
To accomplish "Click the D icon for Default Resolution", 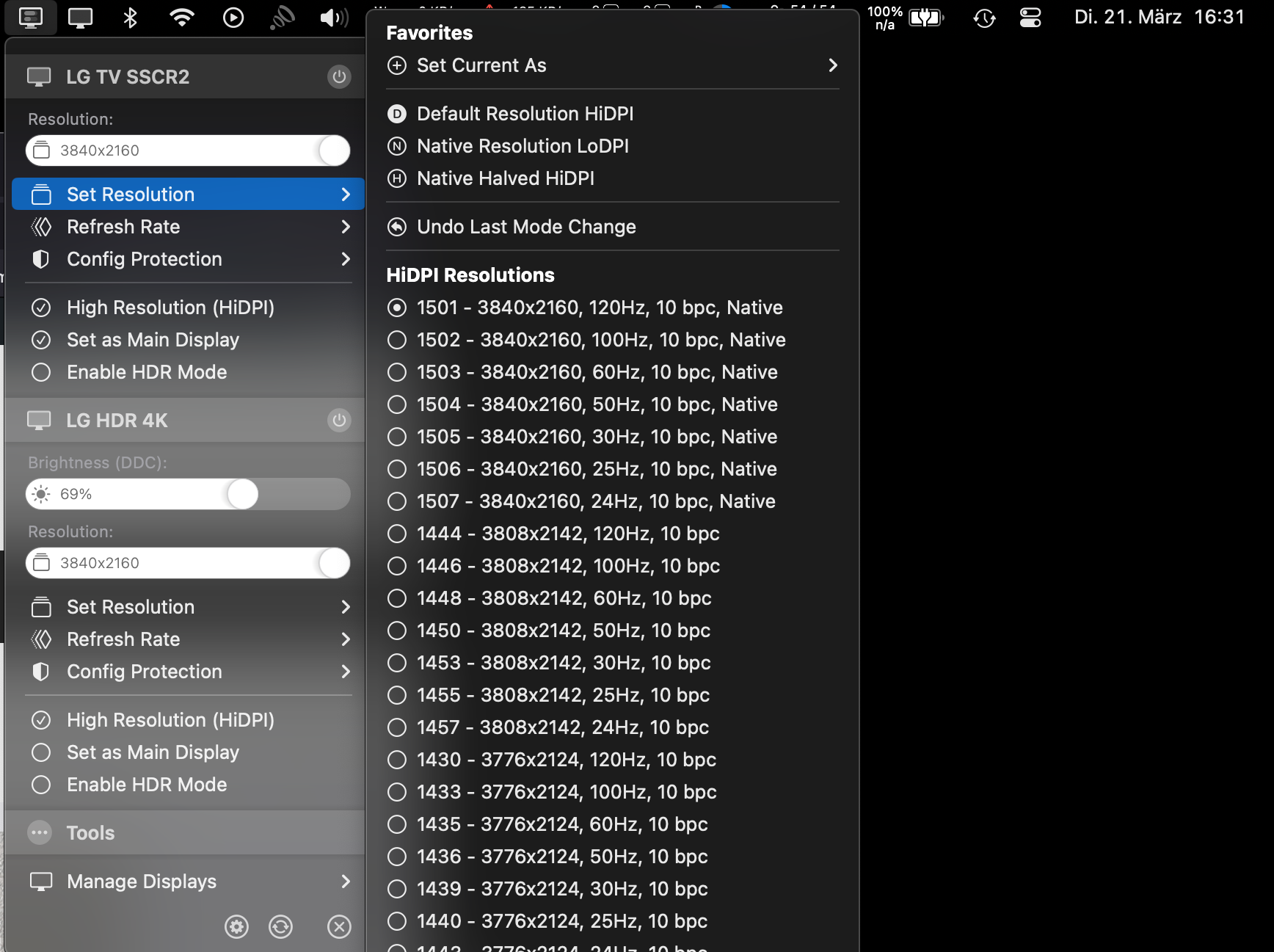I will [x=397, y=114].
